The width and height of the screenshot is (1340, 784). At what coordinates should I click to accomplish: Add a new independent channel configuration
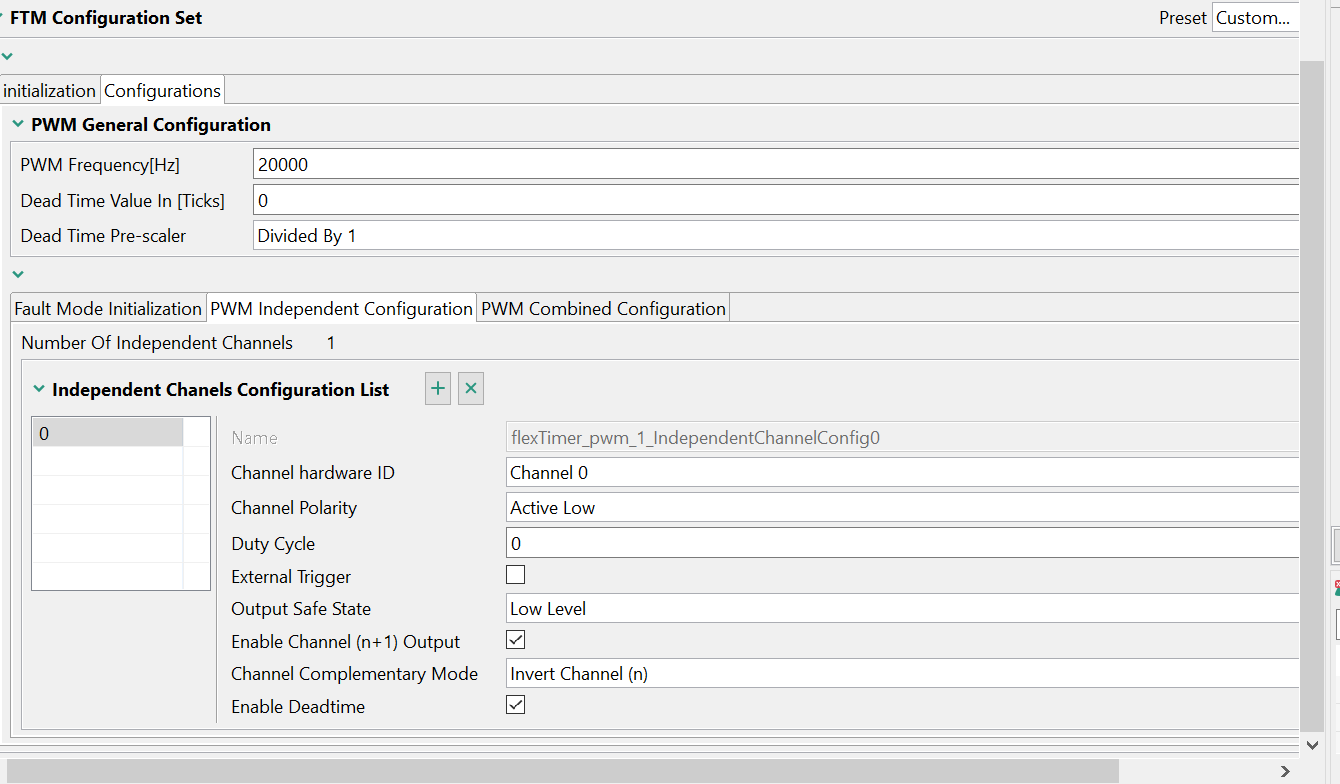pos(438,389)
